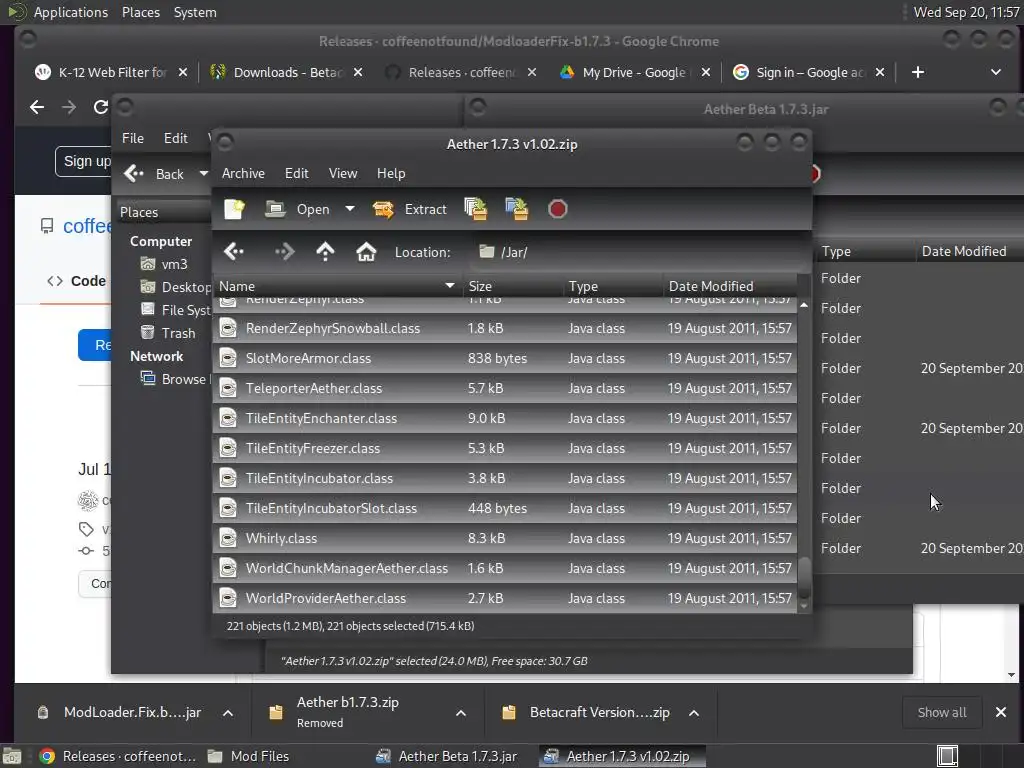Sort by Date Modified column in archive manager
Screen dimensions: 1024x768
[729, 286]
